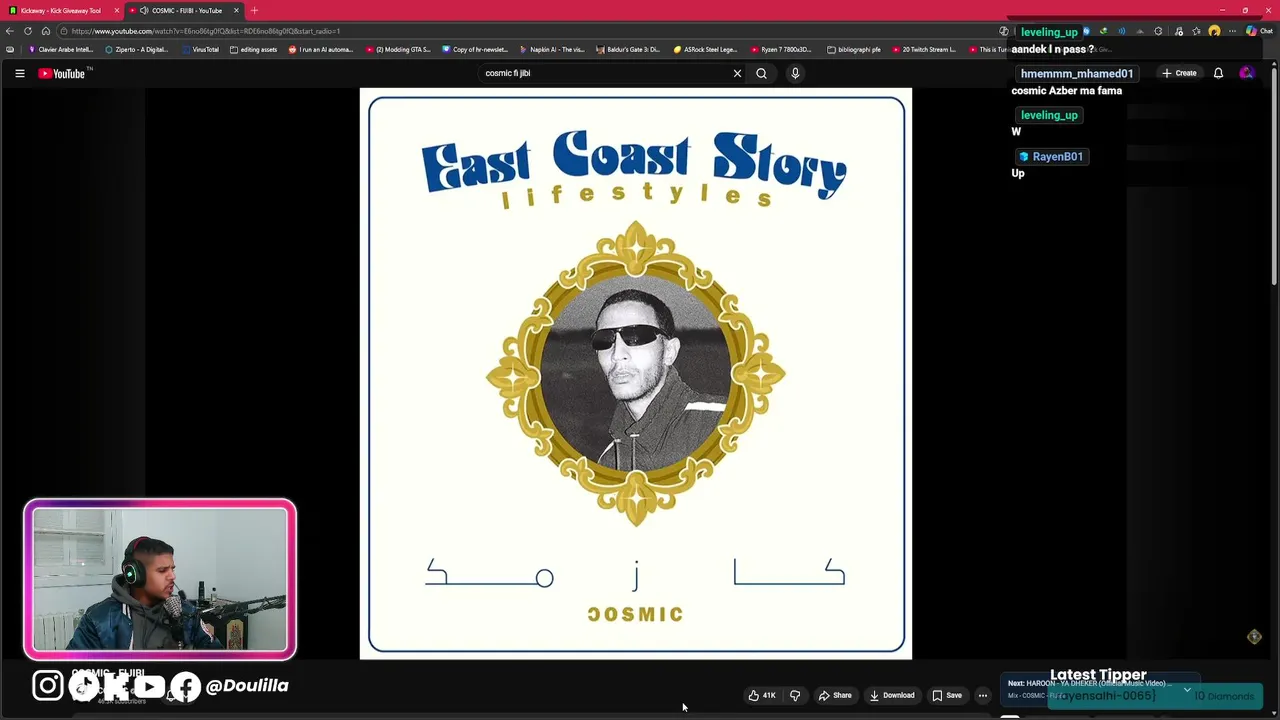Open Copy of hr-newslet... bookmark
The width and height of the screenshot is (1280, 720).
pos(475,49)
